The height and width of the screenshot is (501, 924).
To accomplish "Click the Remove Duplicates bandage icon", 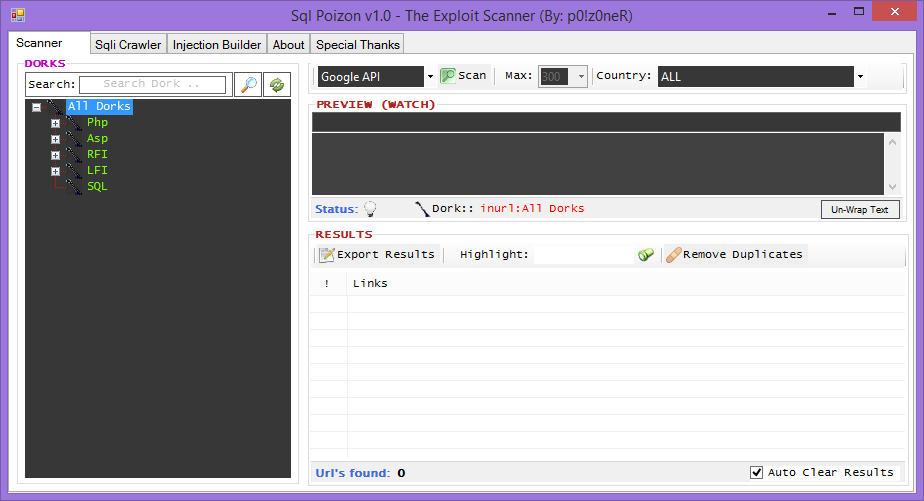I will click(x=674, y=255).
